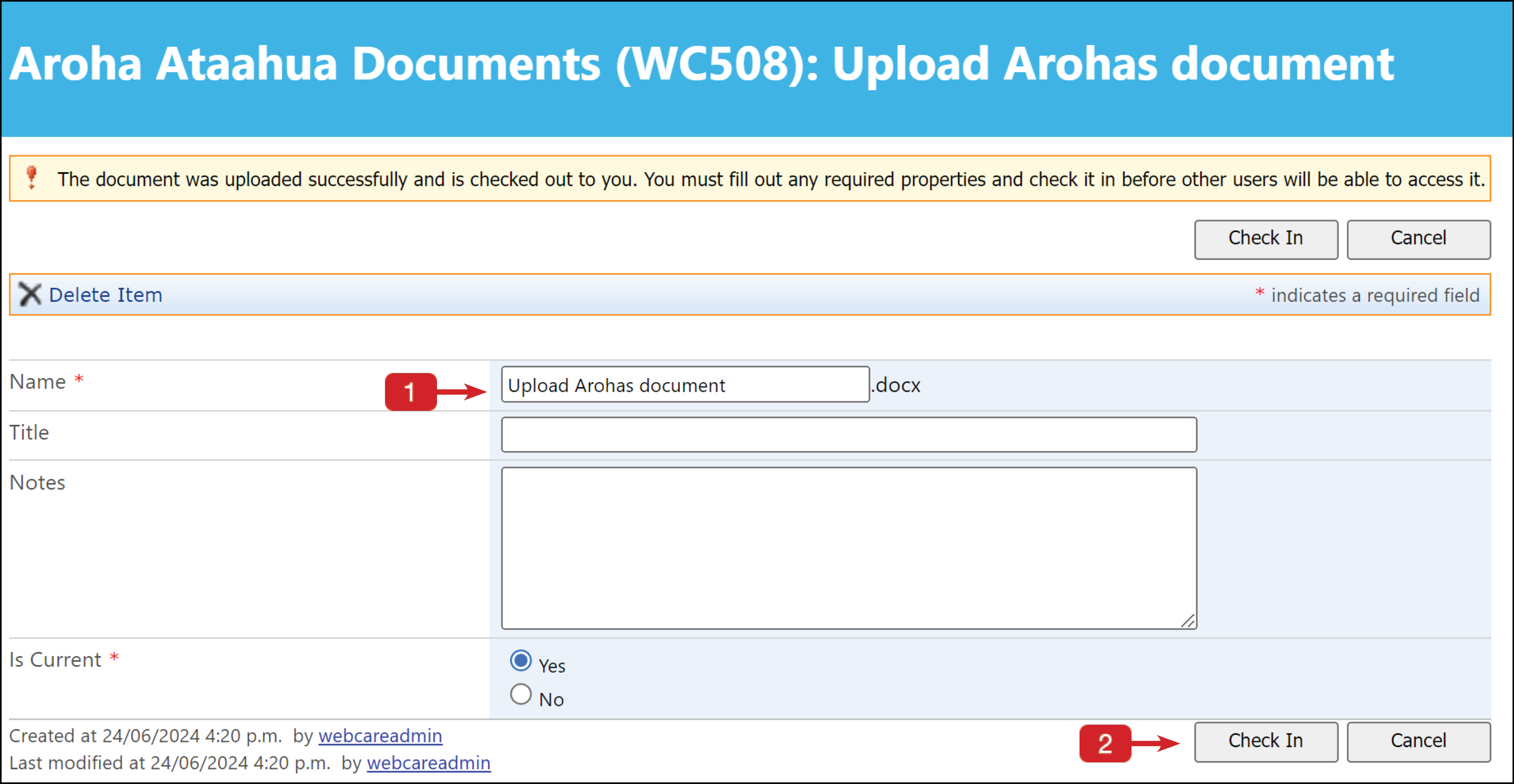
Task: Click the 'document was uploaded successfully' message
Action: [770, 179]
